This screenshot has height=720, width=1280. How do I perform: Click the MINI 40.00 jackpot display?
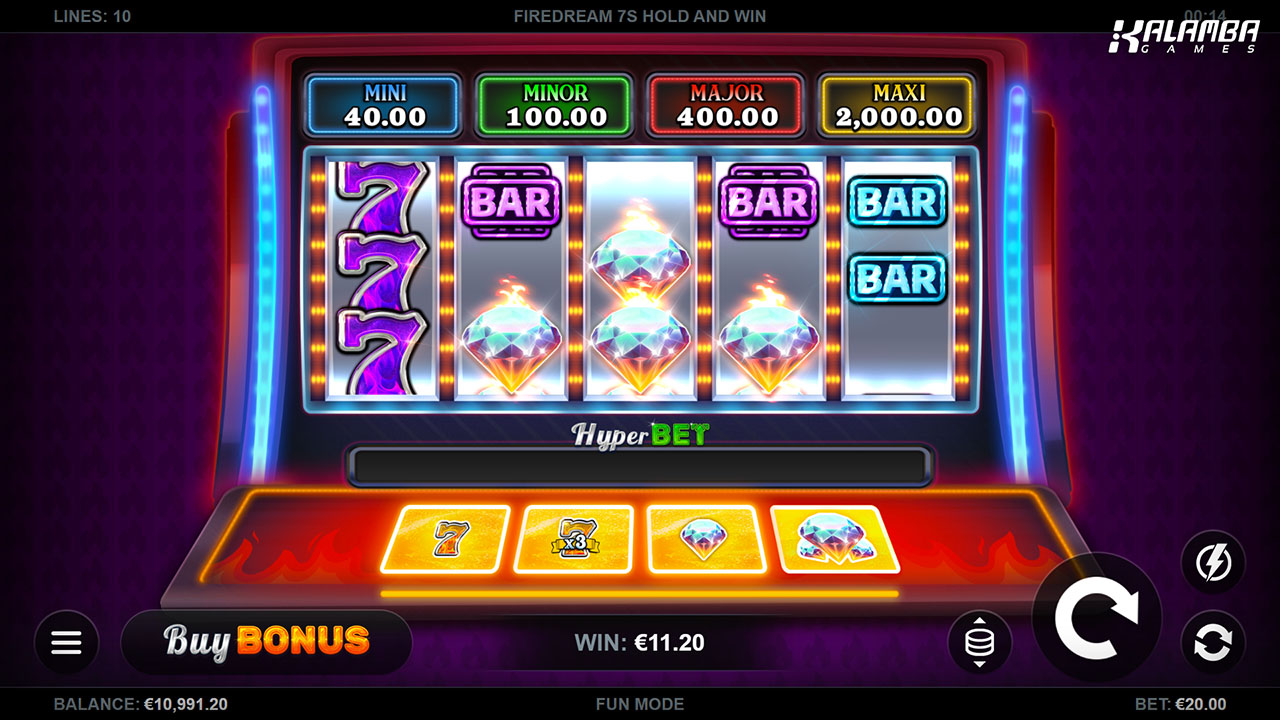[x=385, y=106]
